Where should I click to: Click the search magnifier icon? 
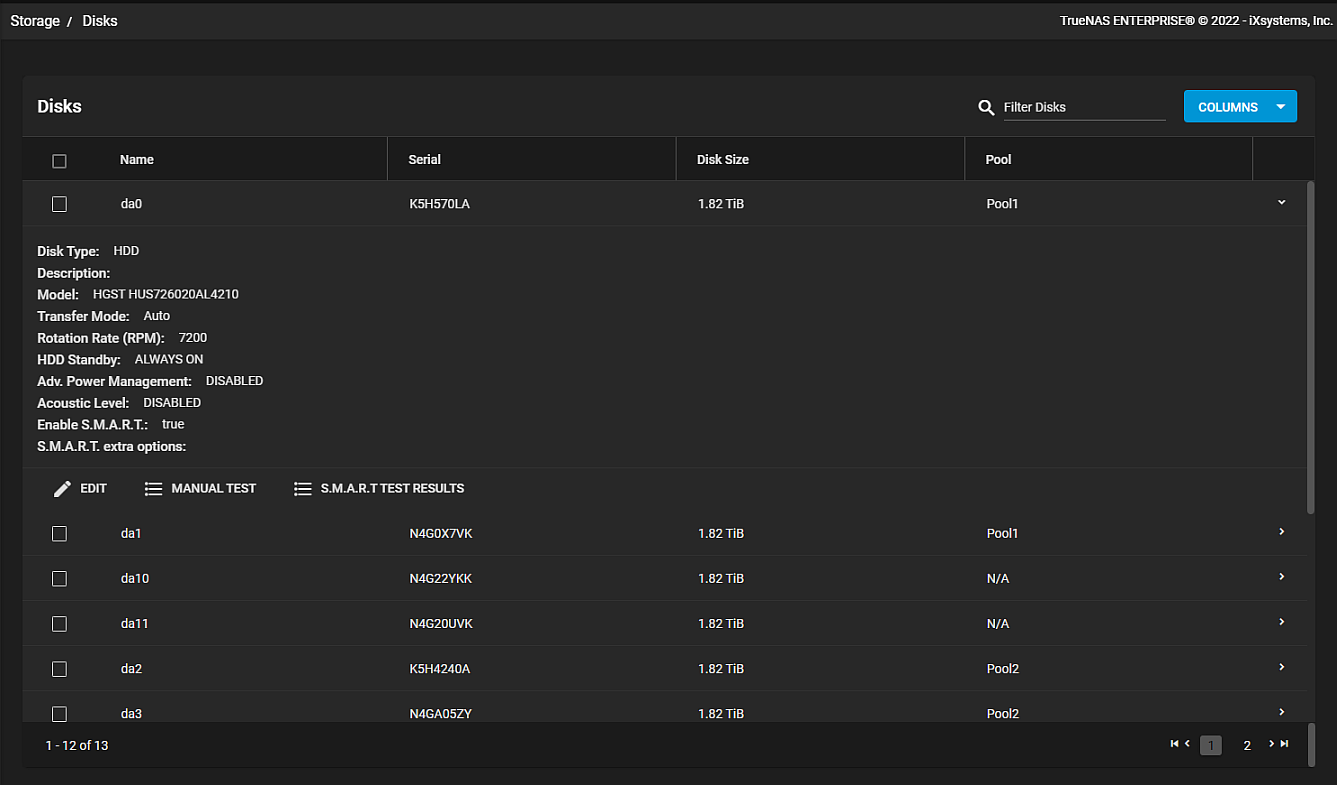pyautogui.click(x=986, y=107)
